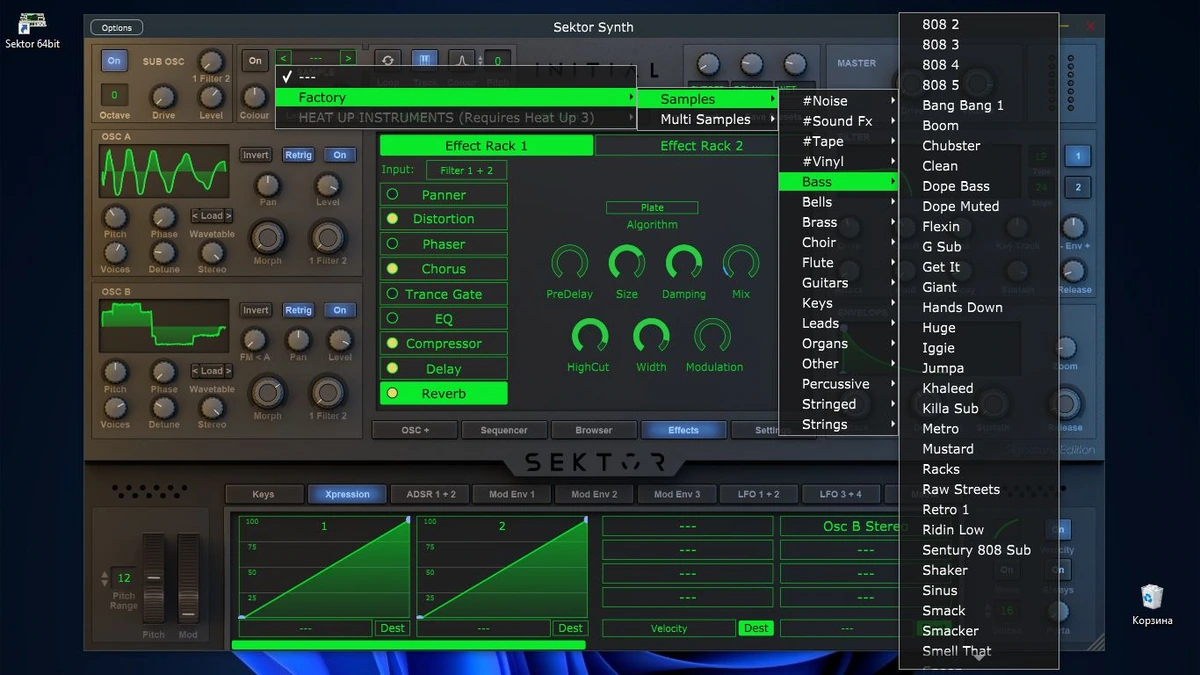Click the OSC A Pan knob
The width and height of the screenshot is (1200, 675).
[267, 184]
